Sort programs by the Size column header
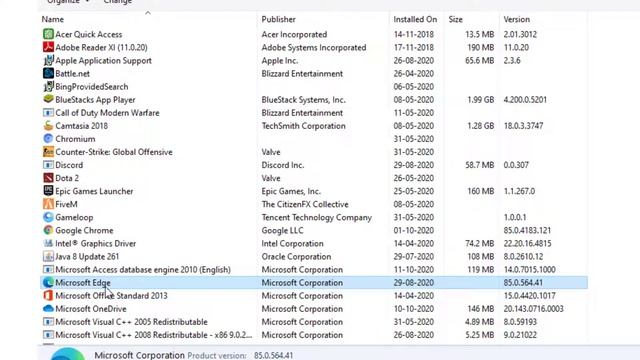 [456, 19]
